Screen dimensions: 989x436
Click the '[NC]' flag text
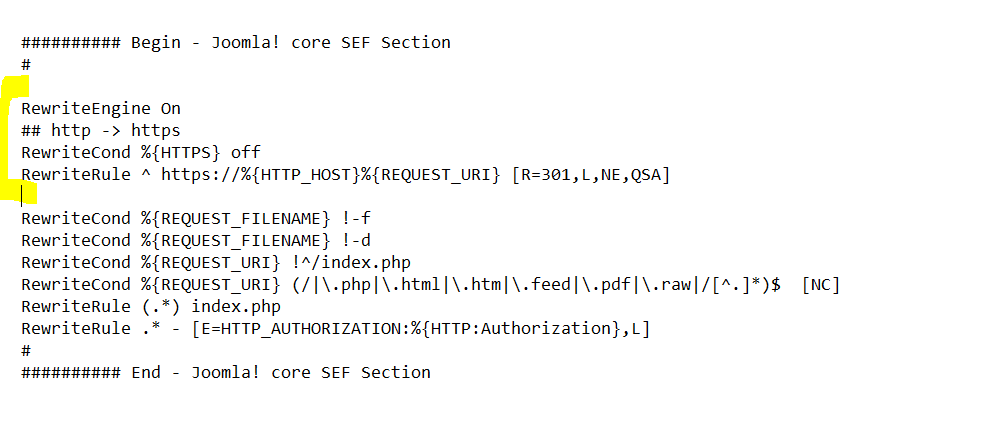(x=820, y=284)
